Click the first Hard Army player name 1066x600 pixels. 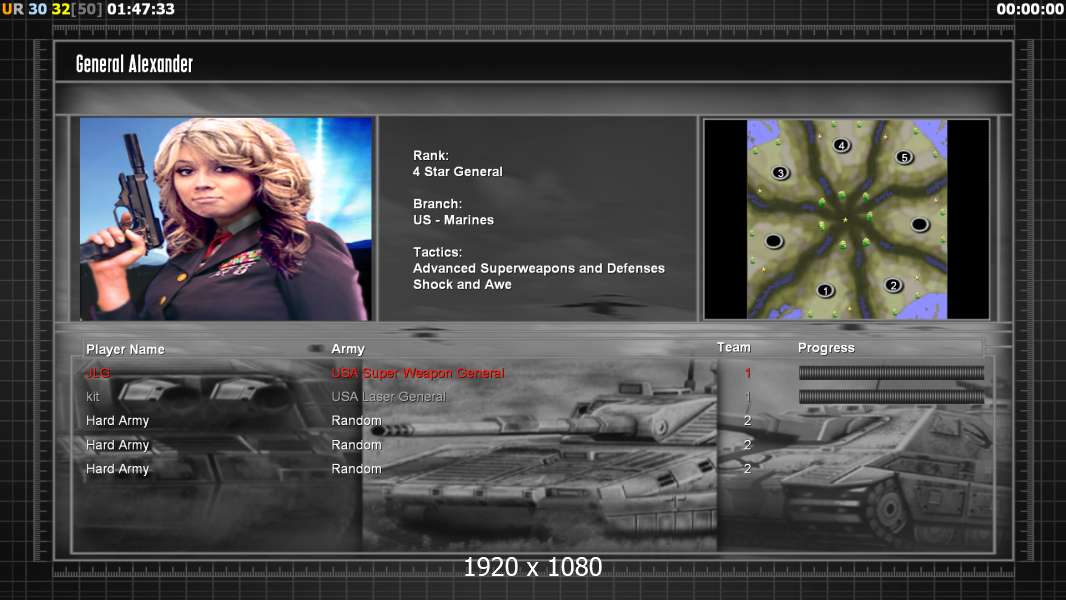[117, 421]
